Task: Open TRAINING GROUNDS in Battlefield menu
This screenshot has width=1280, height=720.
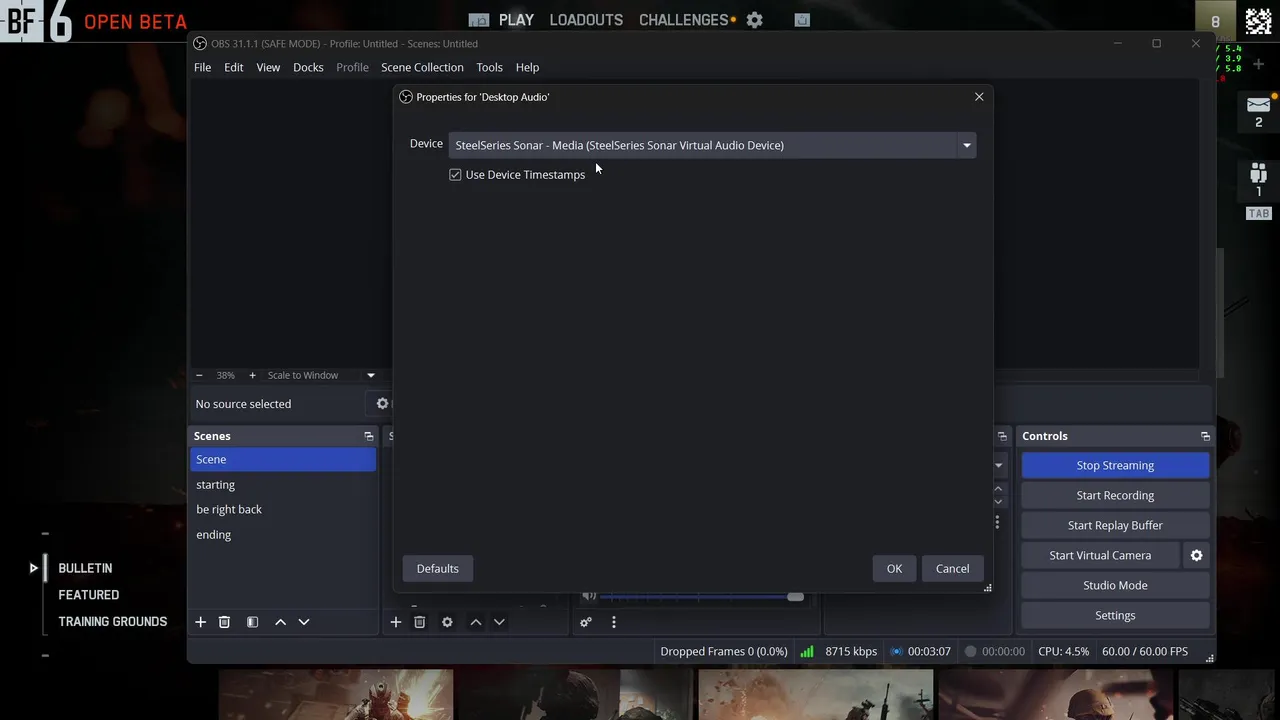Action: [112, 621]
